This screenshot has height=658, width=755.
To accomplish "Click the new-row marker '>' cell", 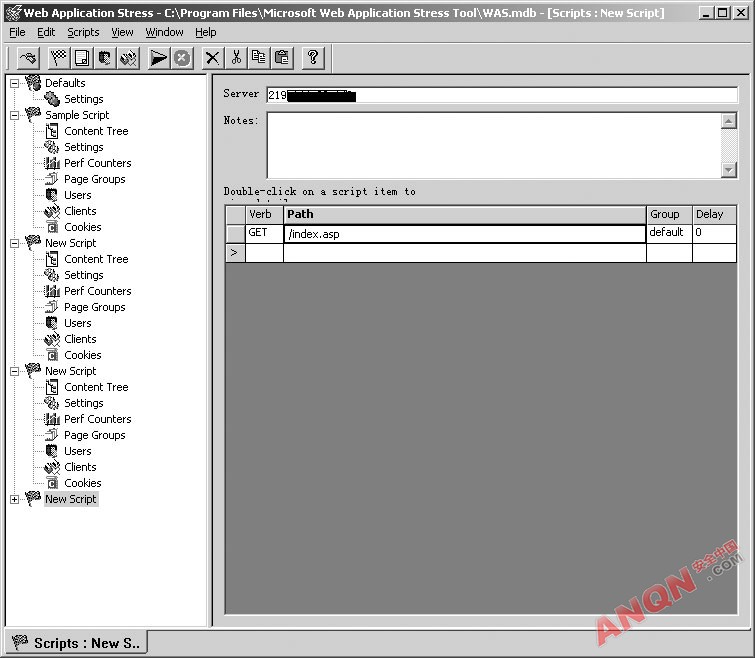I will (235, 253).
